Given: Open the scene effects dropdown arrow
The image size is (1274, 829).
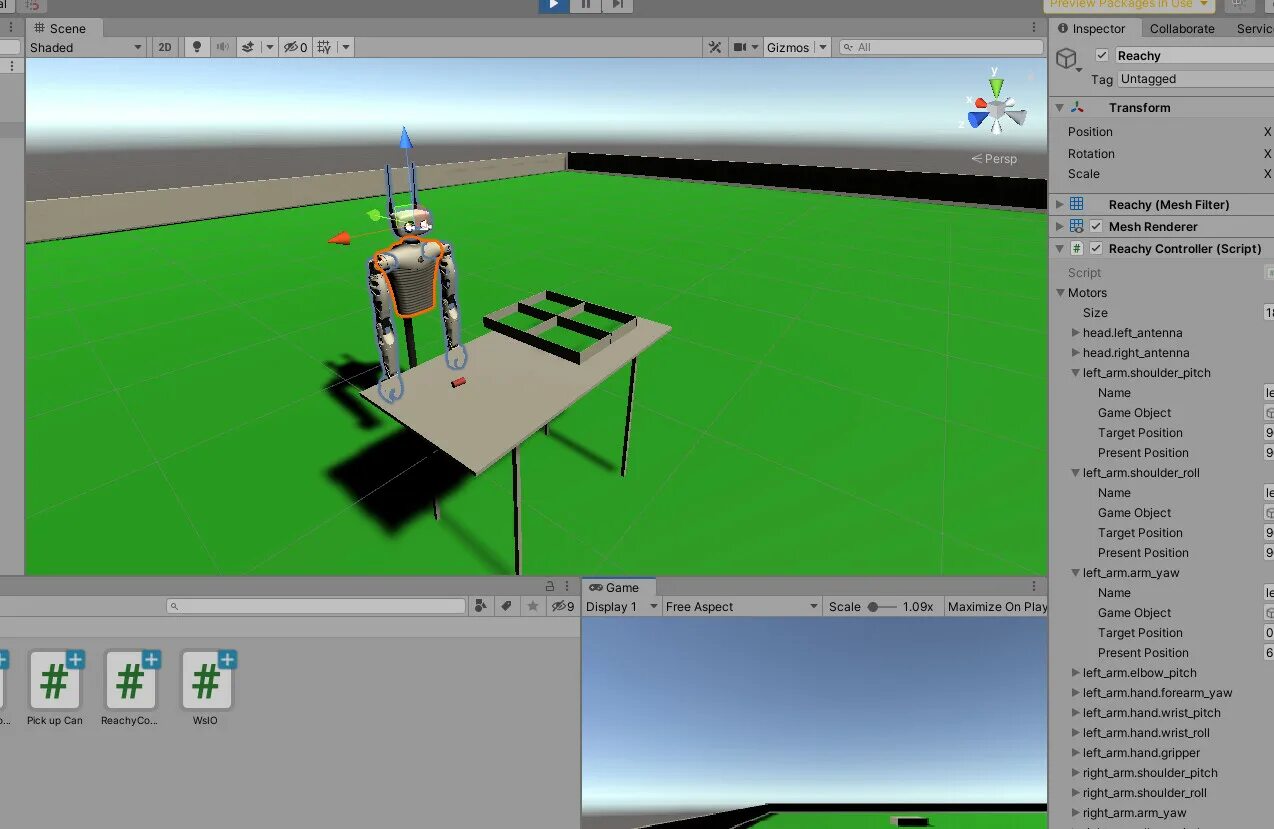Looking at the screenshot, I should (269, 47).
